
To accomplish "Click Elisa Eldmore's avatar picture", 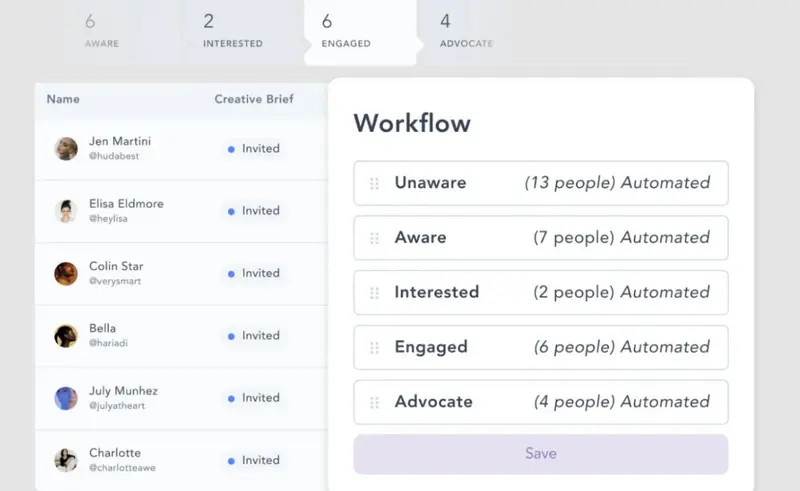I will pos(66,211).
